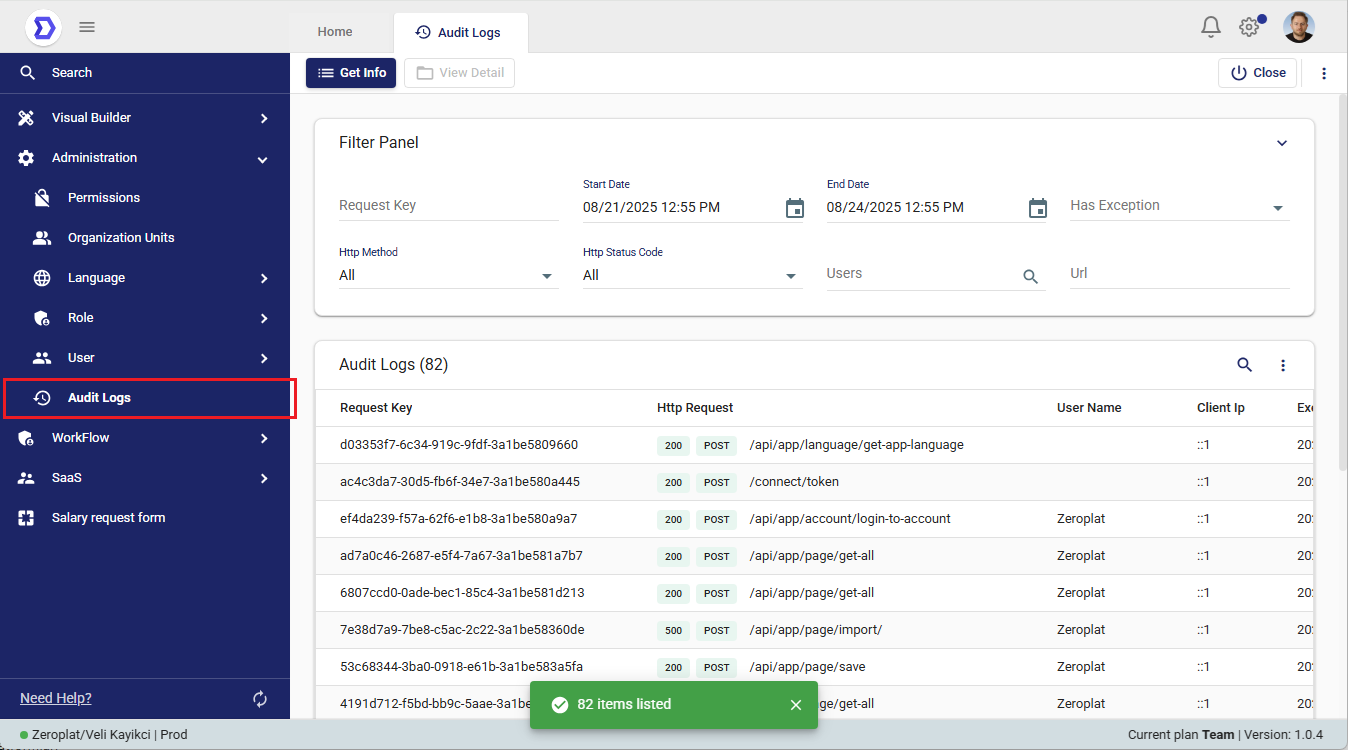Open the Http Method dropdown
Image resolution: width=1348 pixels, height=750 pixels.
447,275
